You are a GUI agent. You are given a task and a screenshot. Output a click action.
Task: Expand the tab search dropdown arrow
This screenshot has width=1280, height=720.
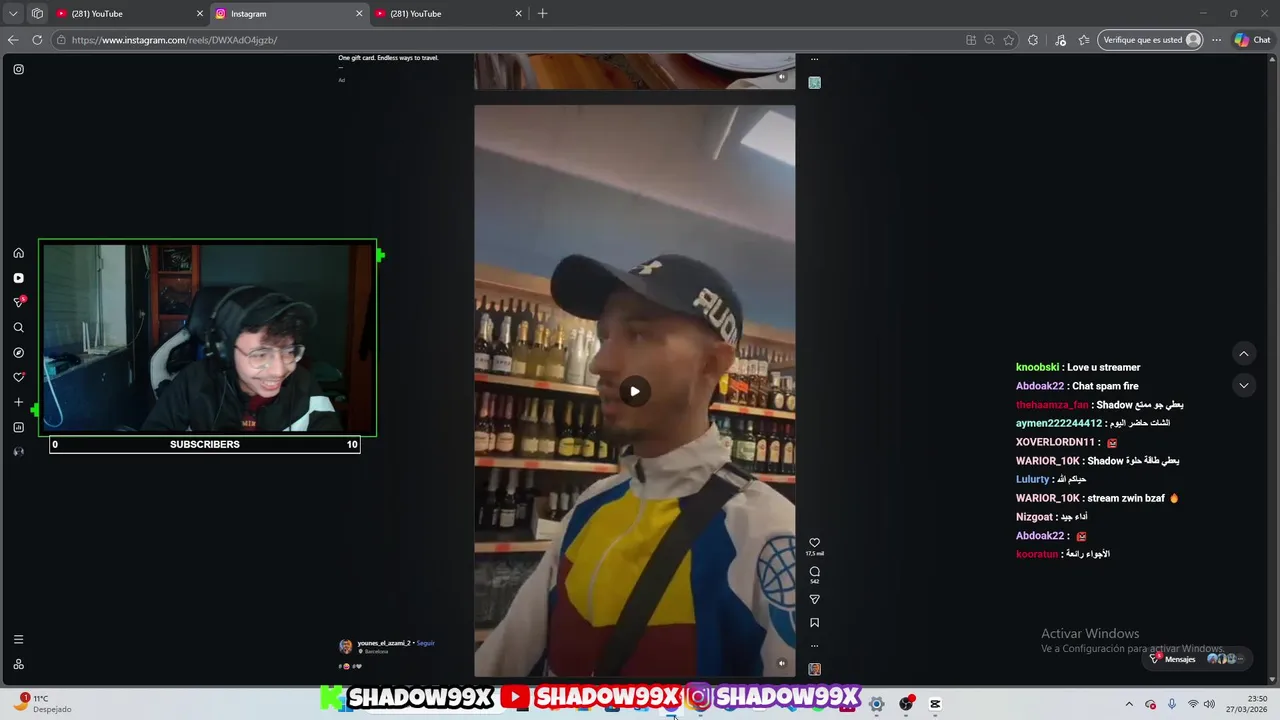(13, 14)
